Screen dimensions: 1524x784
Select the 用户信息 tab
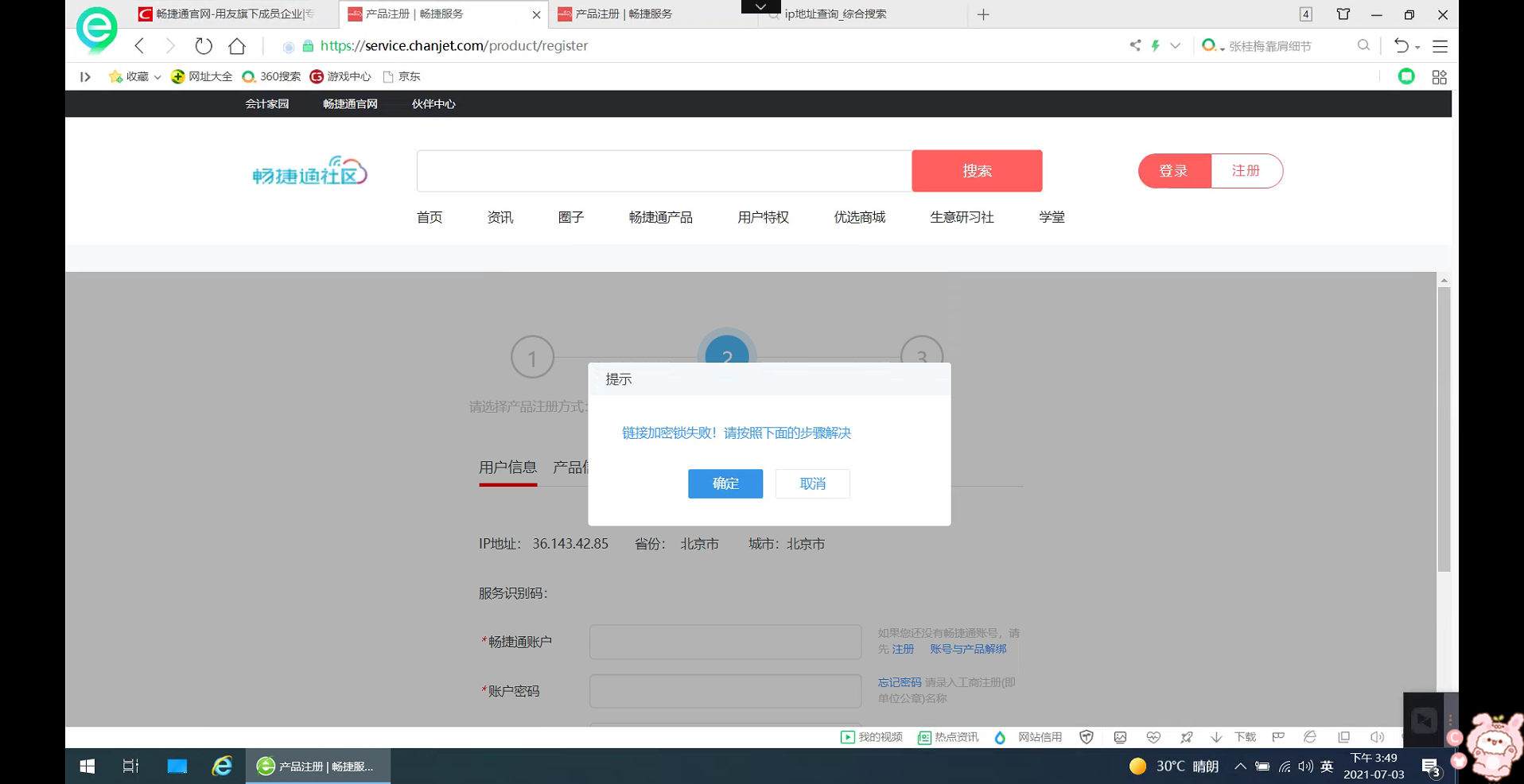pos(507,468)
